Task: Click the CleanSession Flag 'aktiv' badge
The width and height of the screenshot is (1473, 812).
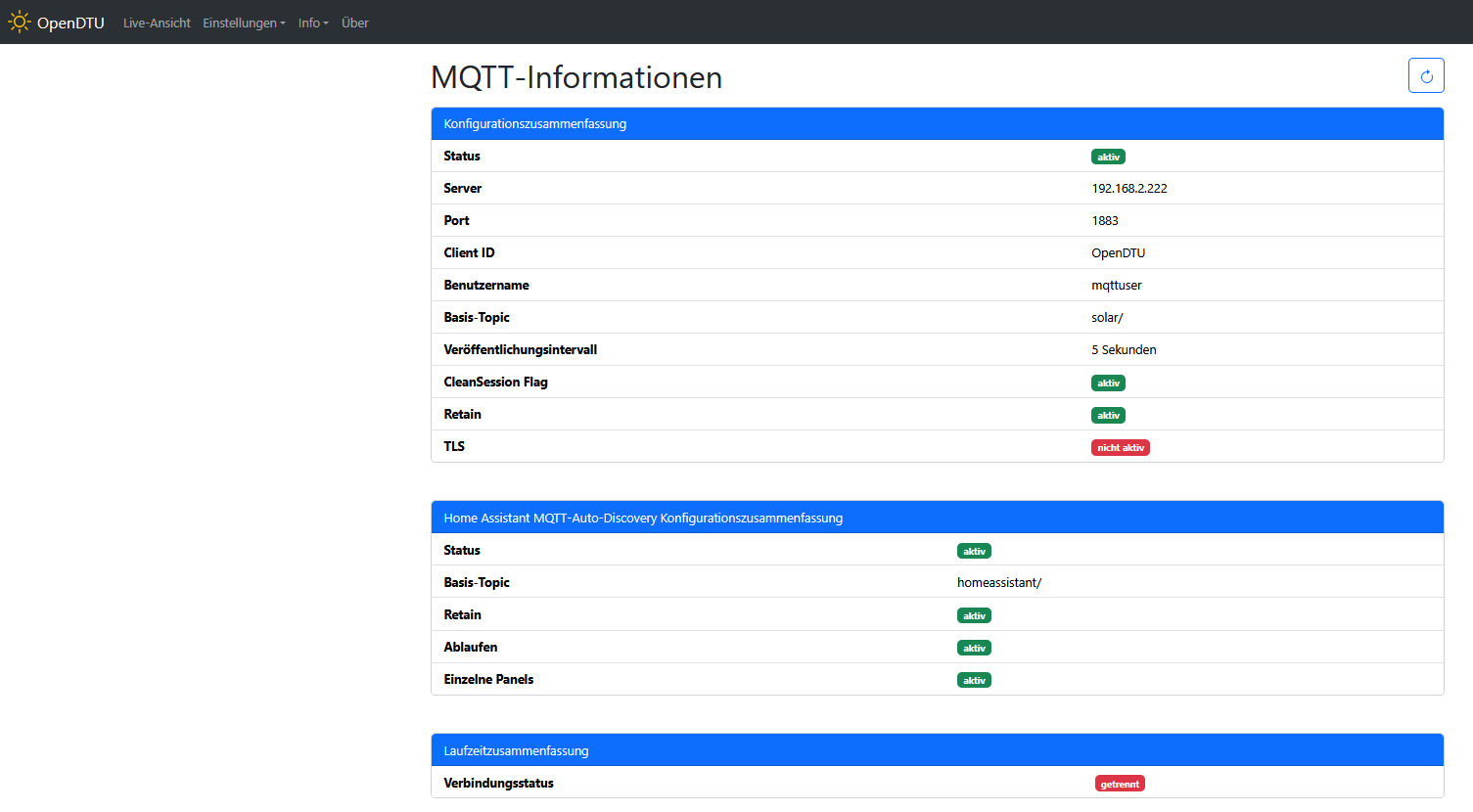Action: tap(1108, 383)
